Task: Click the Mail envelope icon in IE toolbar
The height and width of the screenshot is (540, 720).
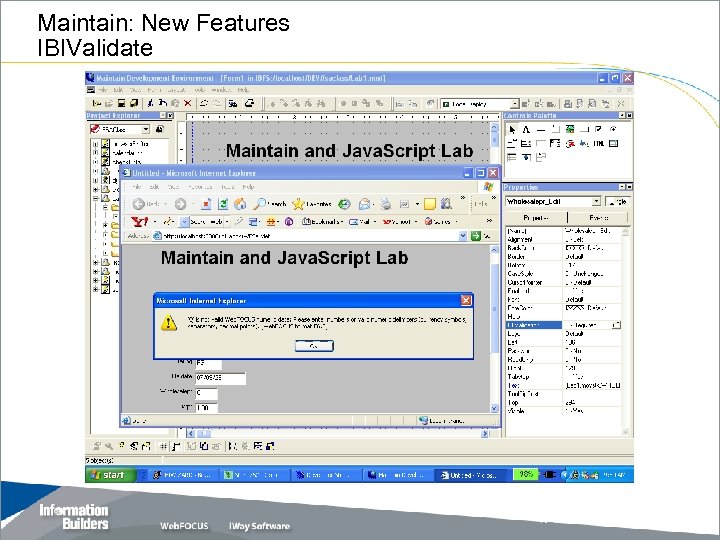Action: [365, 204]
